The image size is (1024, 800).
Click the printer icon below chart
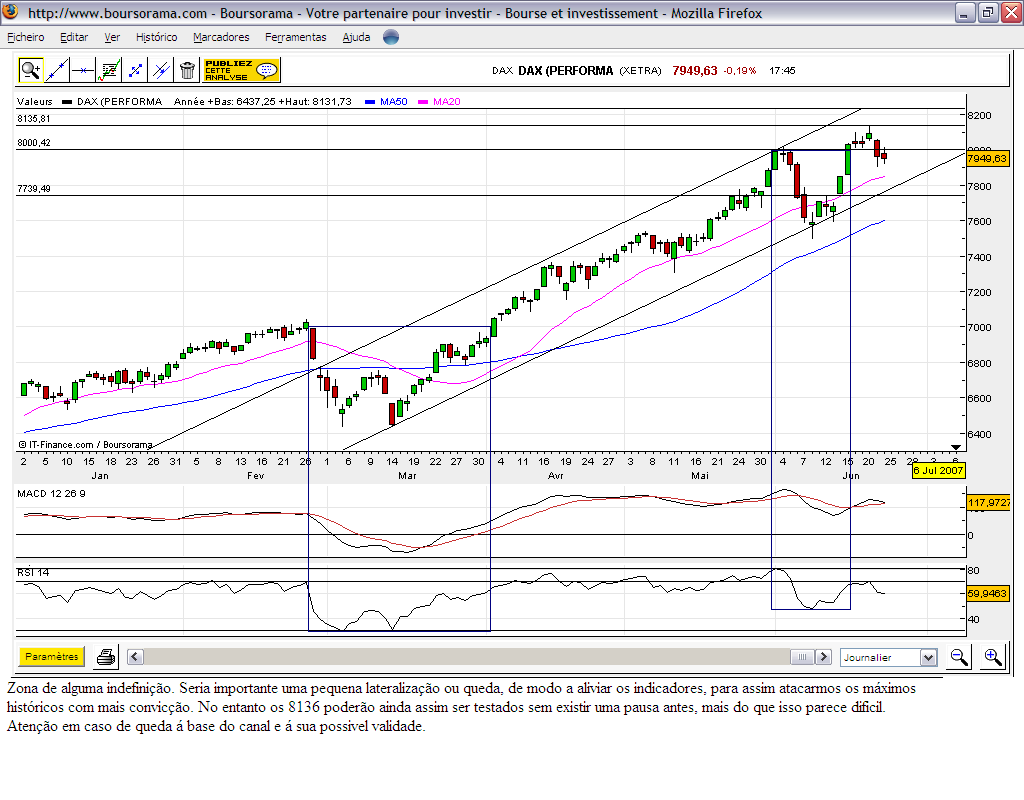[106, 657]
